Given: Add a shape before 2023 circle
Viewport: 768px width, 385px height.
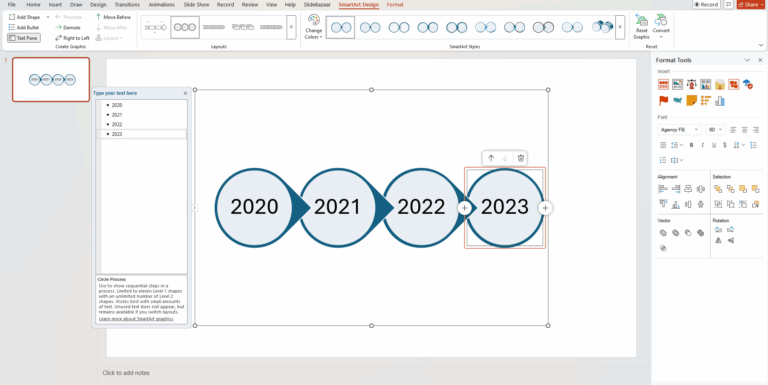Looking at the screenshot, I should [x=464, y=208].
